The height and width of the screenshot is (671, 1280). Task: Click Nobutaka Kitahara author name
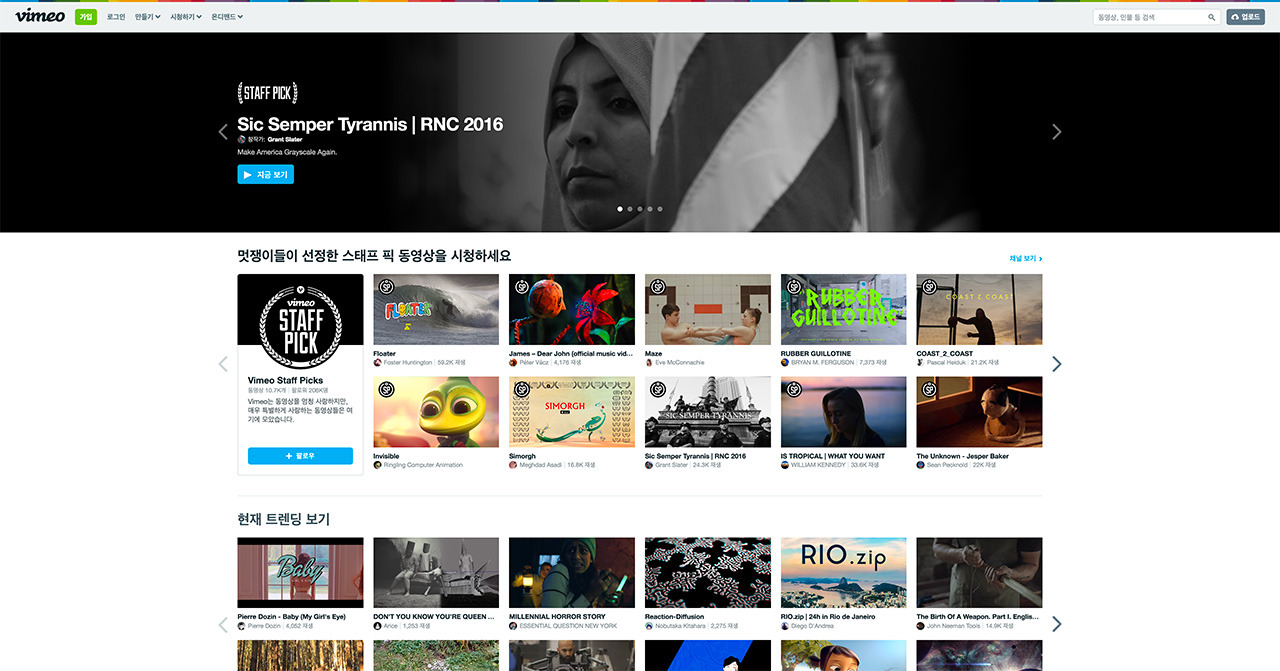tap(681, 626)
